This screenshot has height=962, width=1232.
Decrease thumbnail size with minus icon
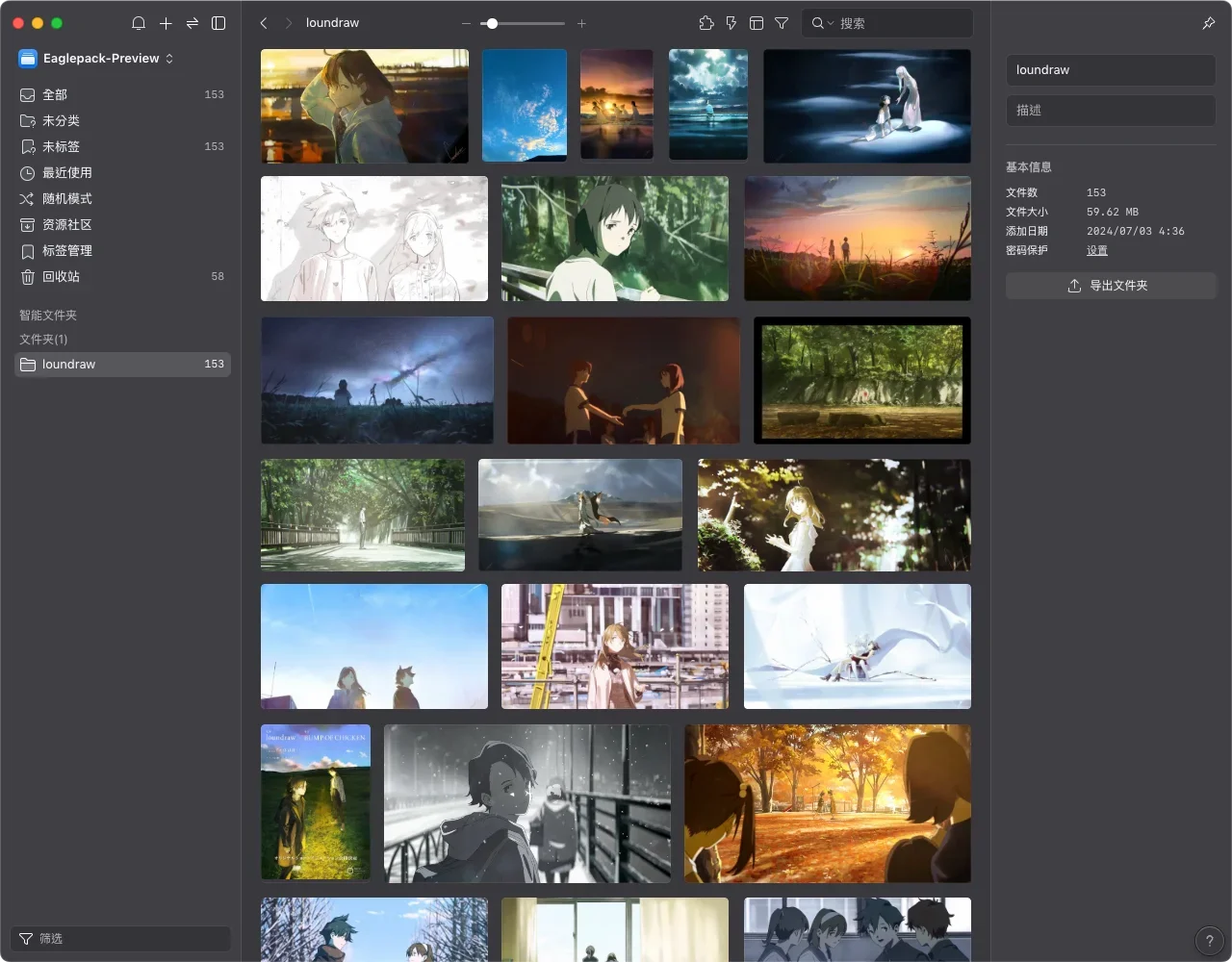pyautogui.click(x=467, y=23)
